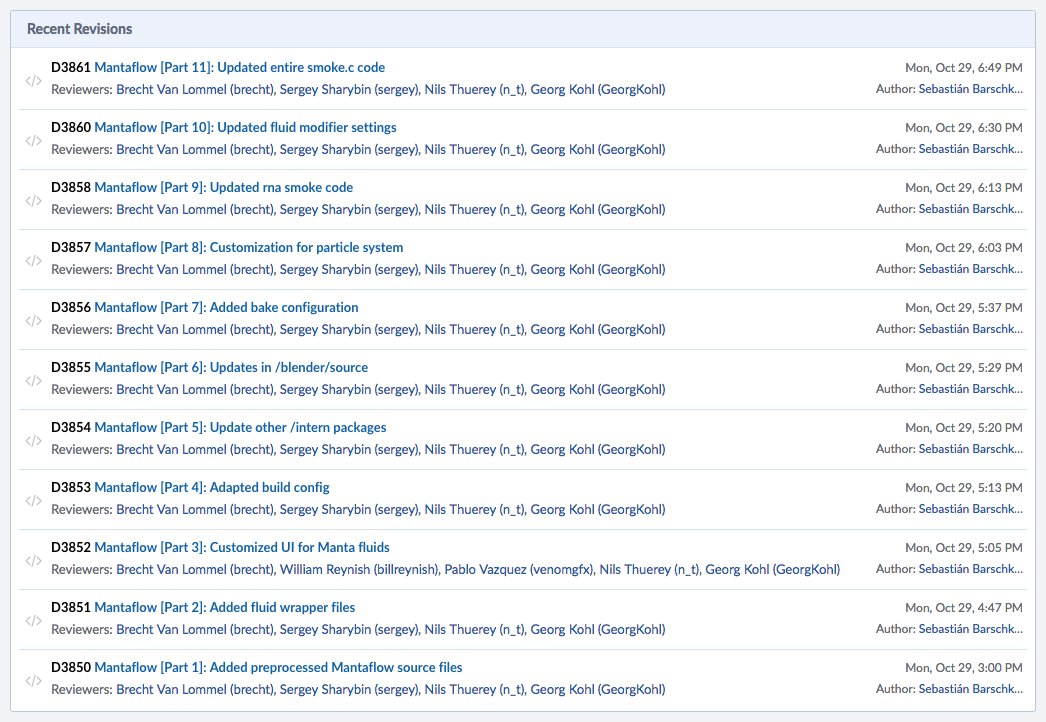The width and height of the screenshot is (1046, 722).
Task: Open author Sebastián Barschk on D3851 row
Action: click(x=971, y=629)
